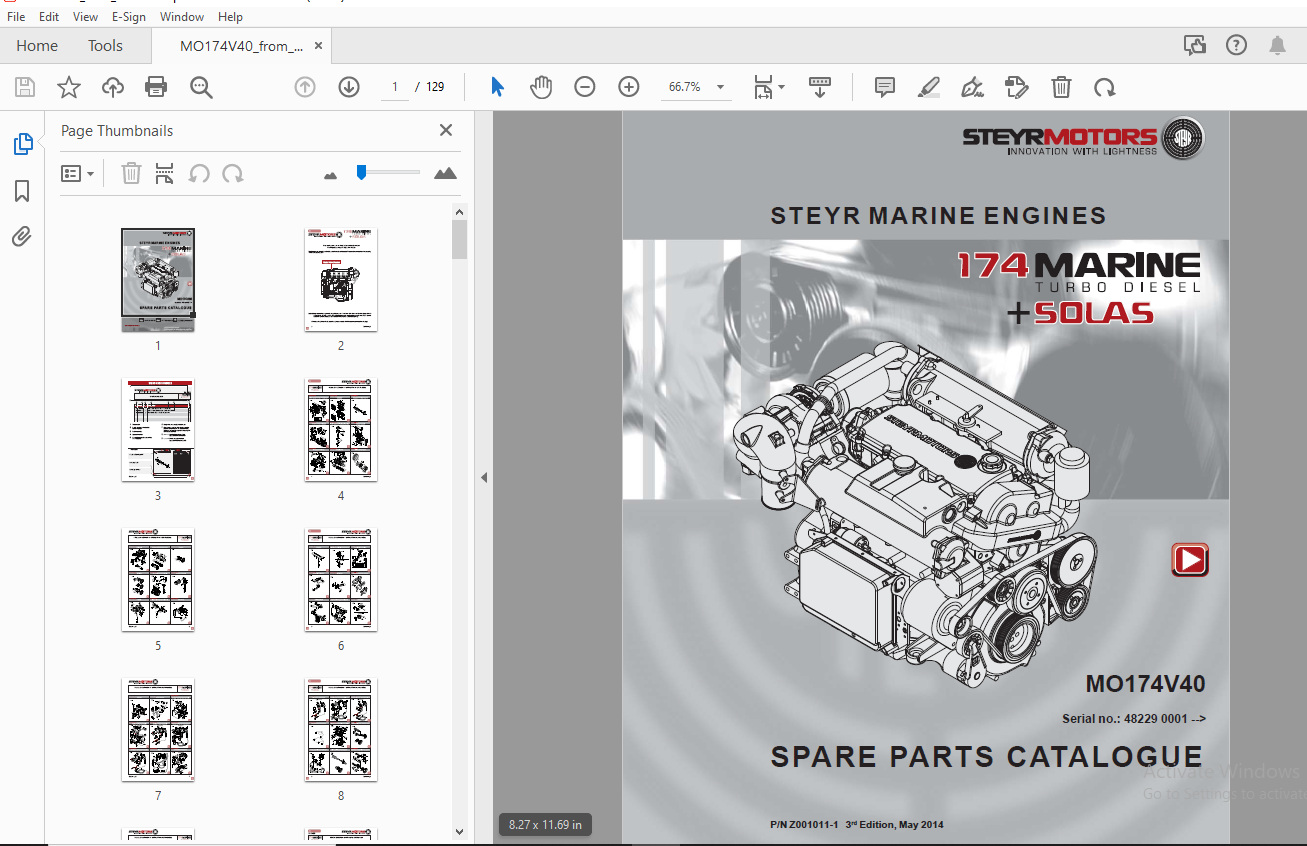Select page 6 thumbnail
1307x846 pixels.
pos(341,579)
